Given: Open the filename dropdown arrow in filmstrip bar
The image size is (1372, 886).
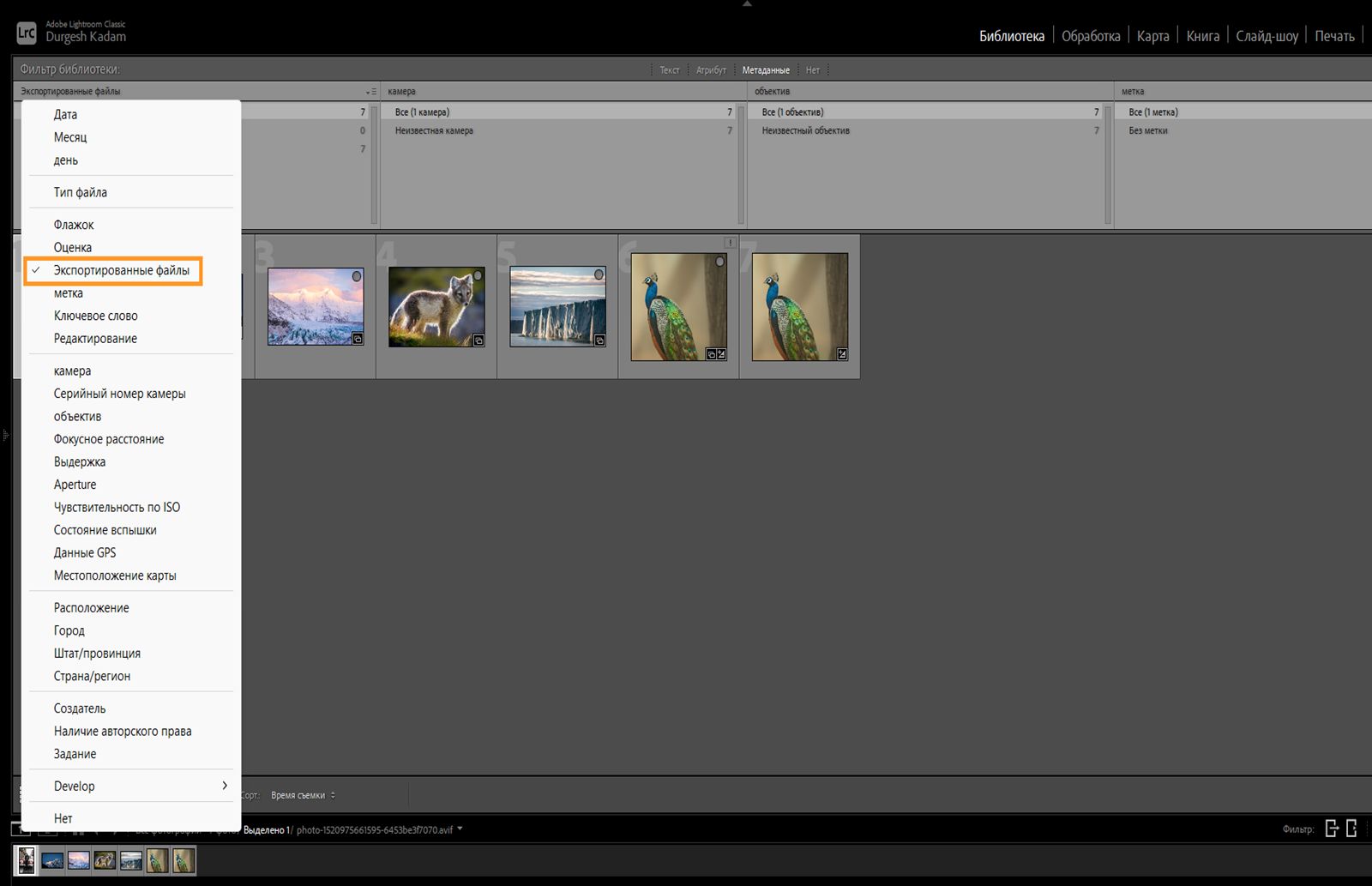Looking at the screenshot, I should [460, 829].
